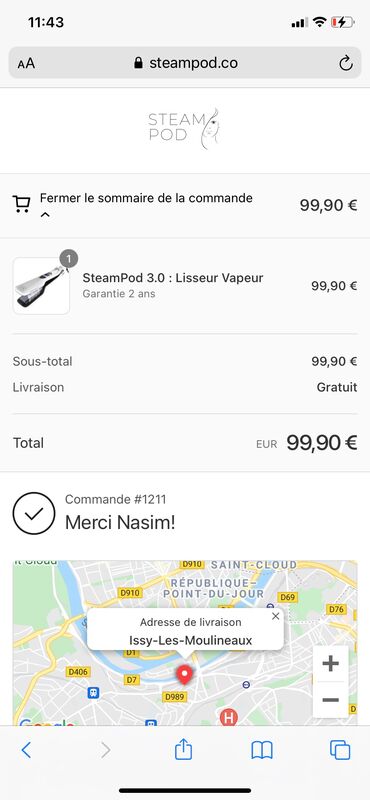
Task: Open the AA reader text size menu
Action: point(26,63)
